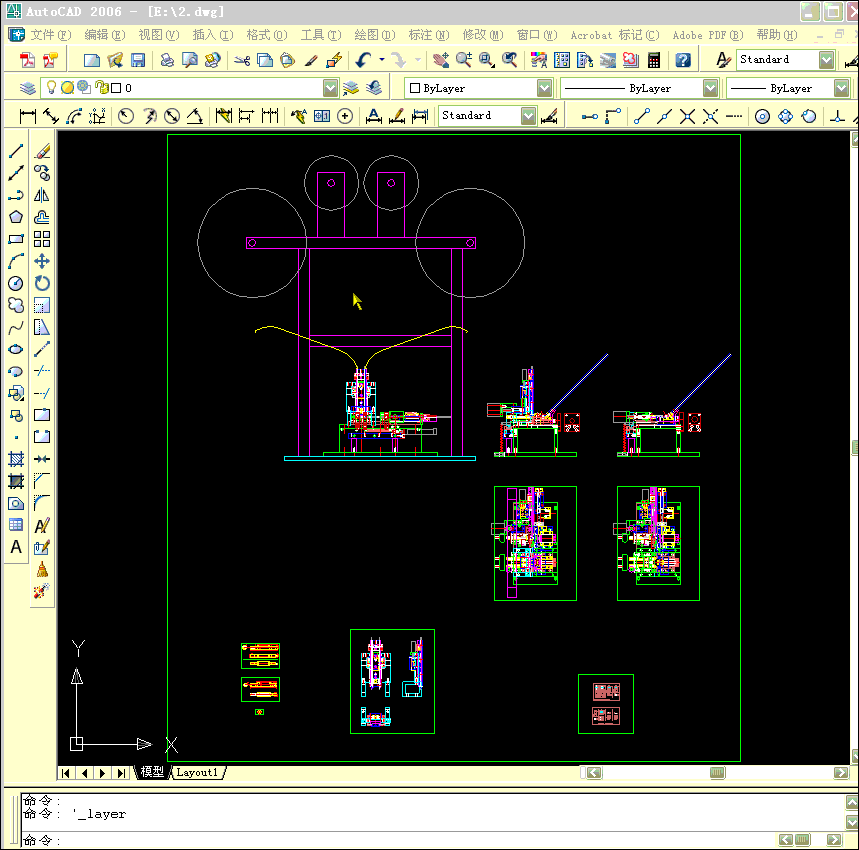Viewport: 859px width, 850px height.
Task: Switch to the 模型 tab
Action: coord(152,772)
